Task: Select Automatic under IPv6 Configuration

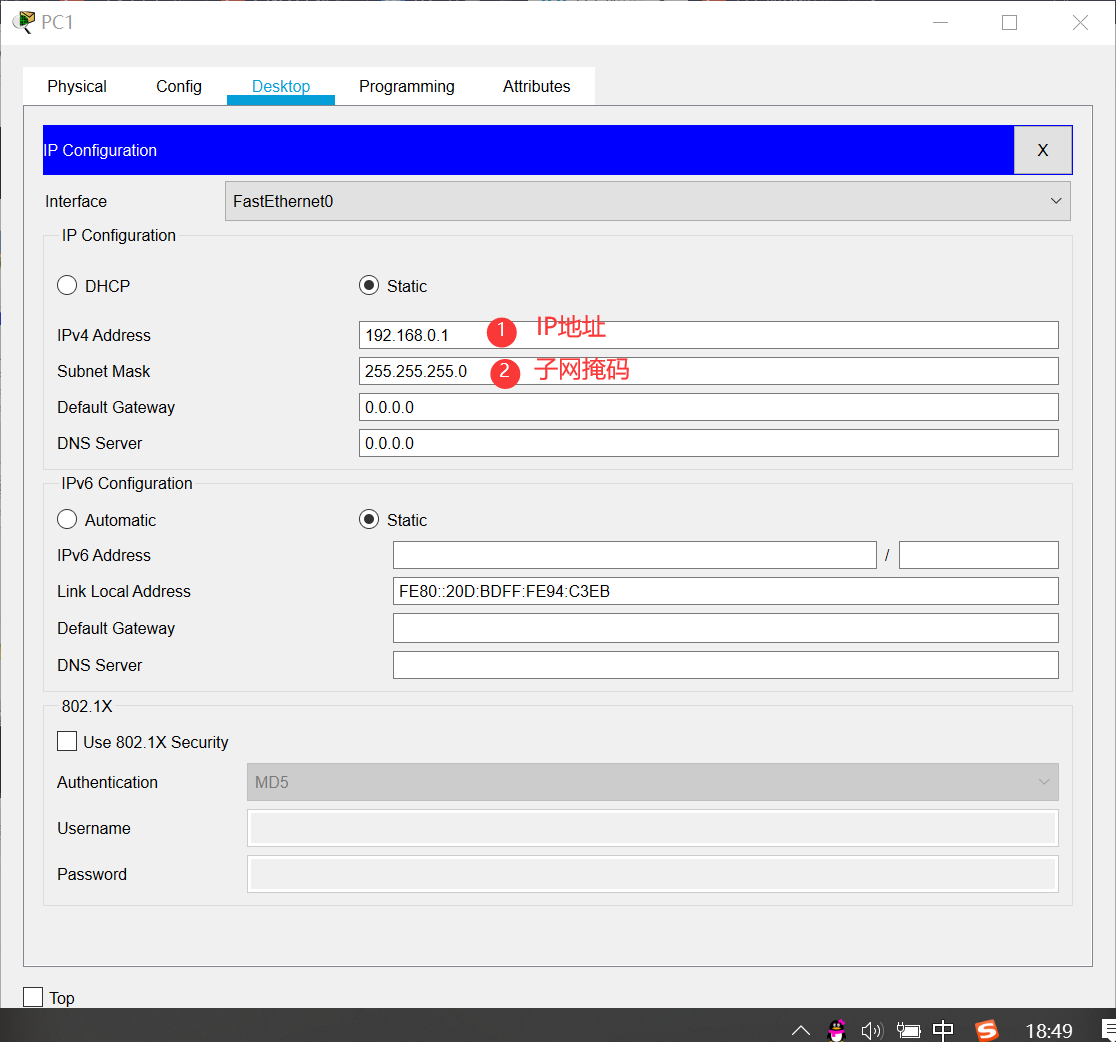Action: click(66, 519)
